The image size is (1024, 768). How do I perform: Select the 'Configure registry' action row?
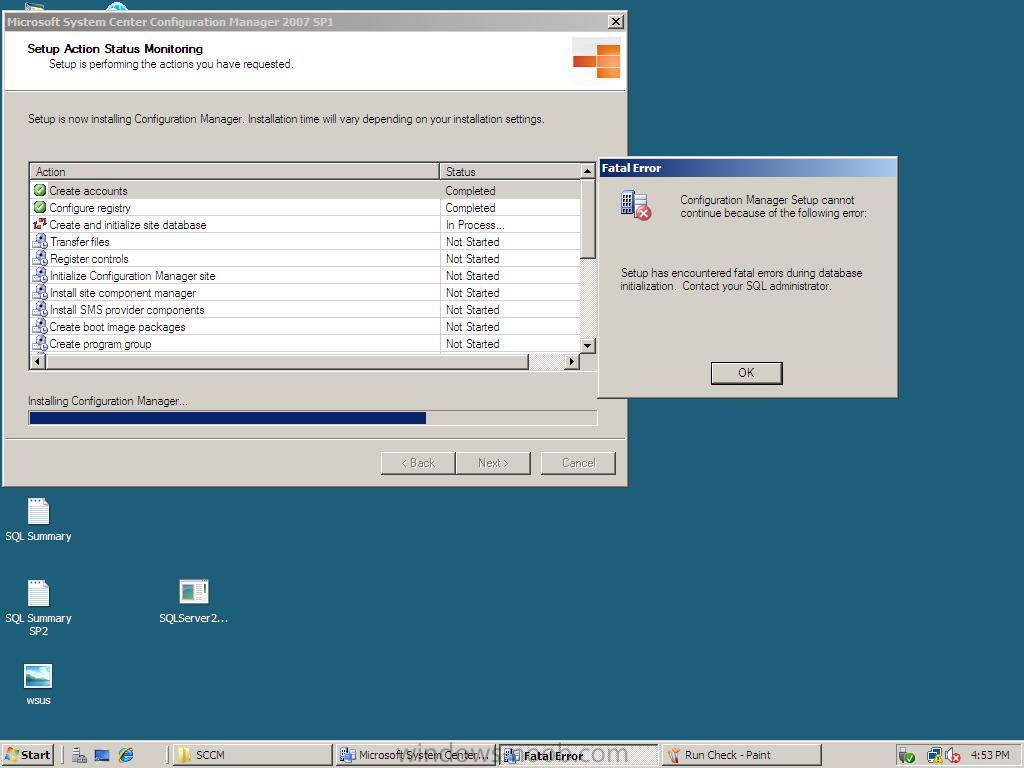(305, 208)
